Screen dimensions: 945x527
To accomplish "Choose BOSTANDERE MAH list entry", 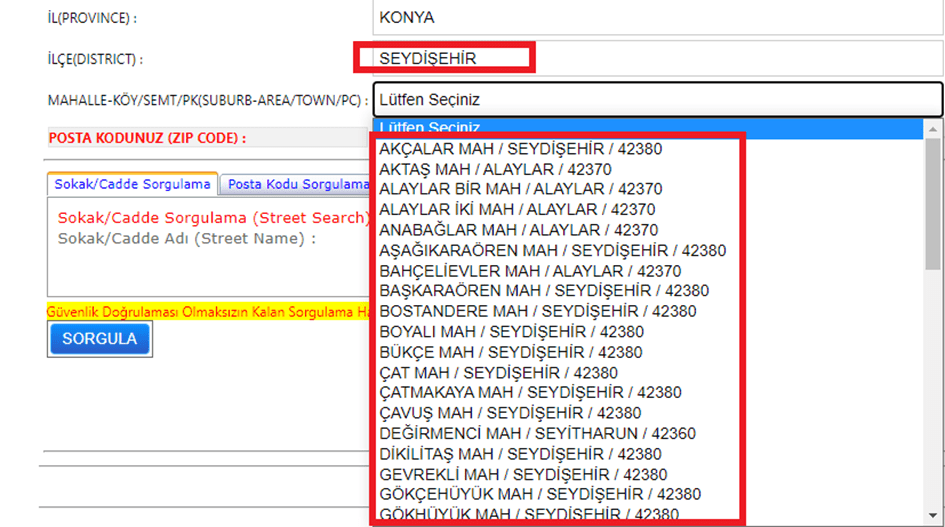I will click(x=538, y=311).
